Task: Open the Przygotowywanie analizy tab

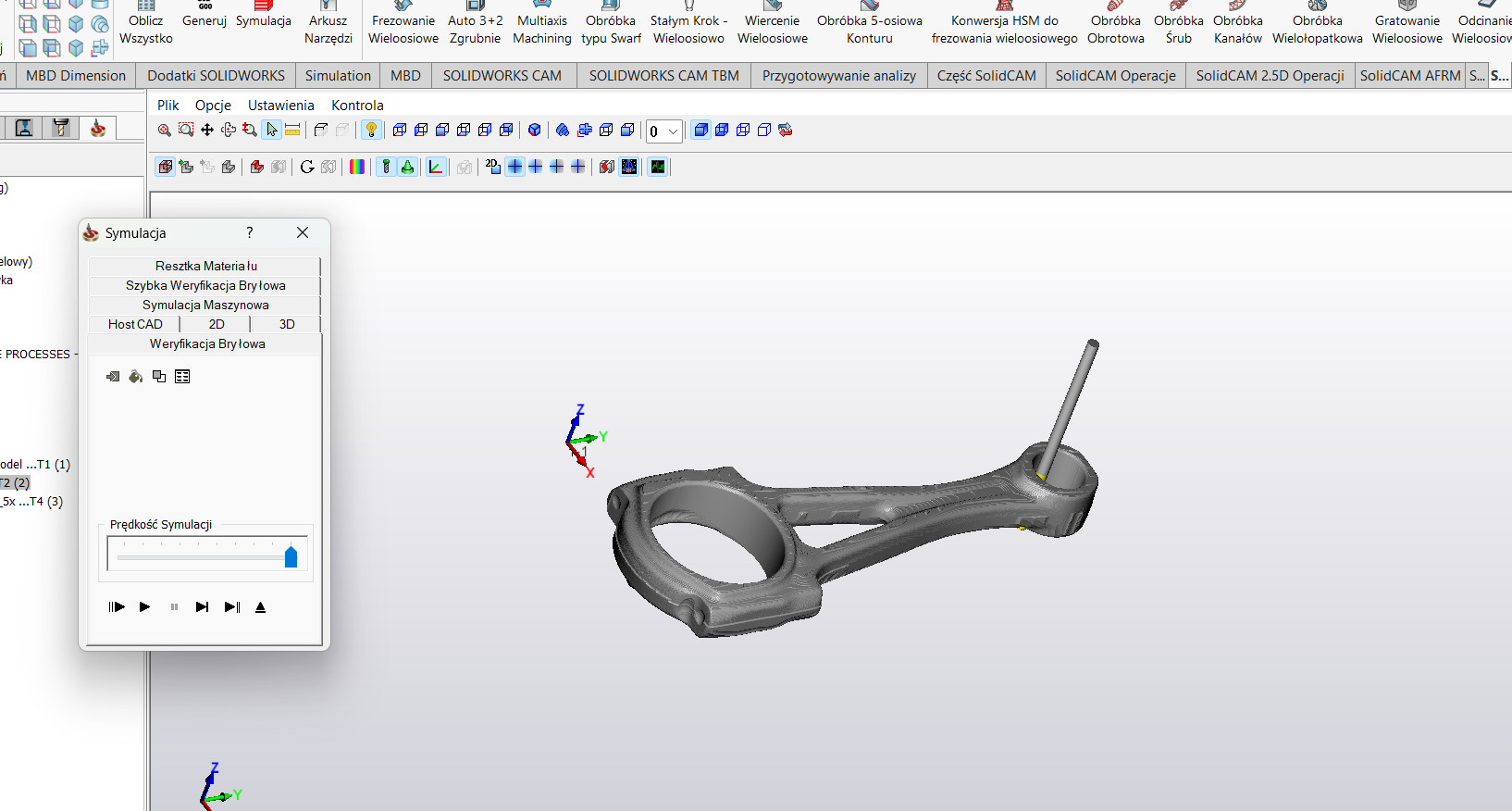Action: pyautogui.click(x=838, y=76)
